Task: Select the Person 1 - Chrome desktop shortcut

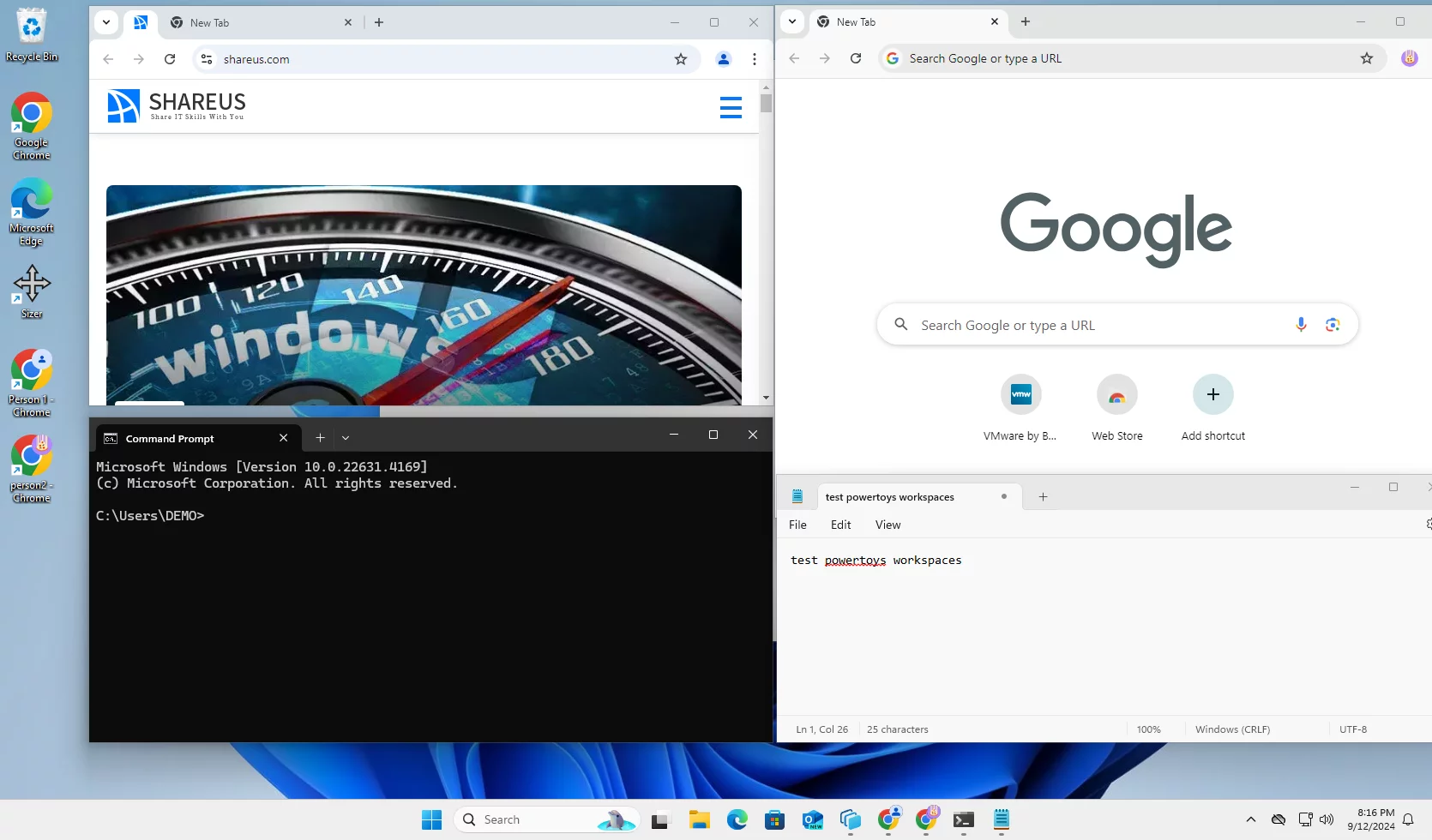Action: pos(32,383)
